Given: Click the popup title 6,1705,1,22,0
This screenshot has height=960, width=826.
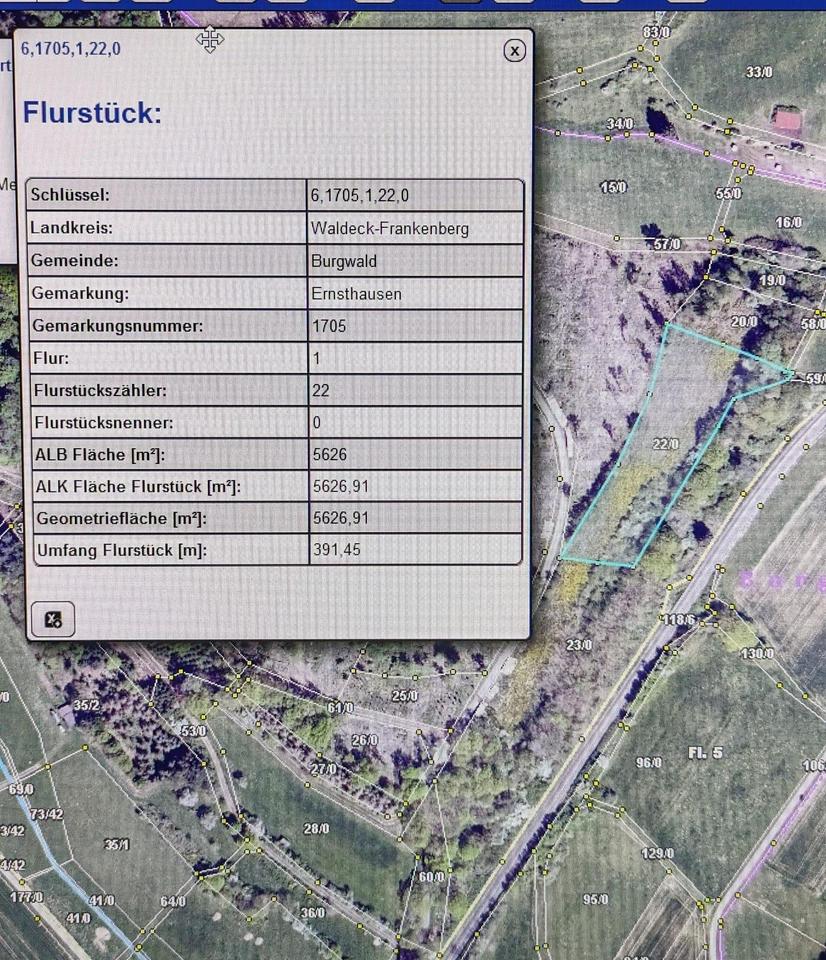Looking at the screenshot, I should pyautogui.click(x=71, y=48).
